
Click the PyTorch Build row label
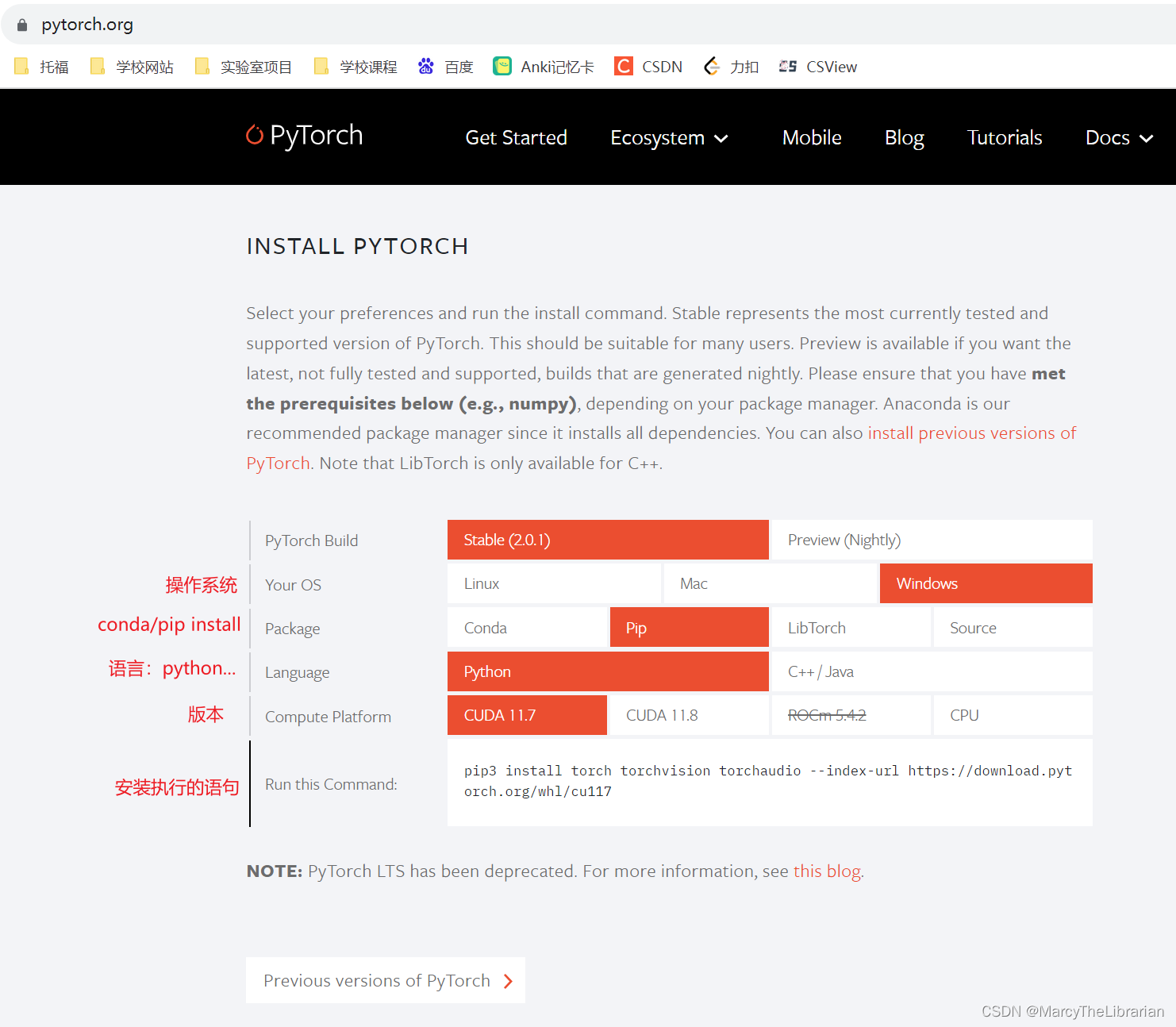312,540
